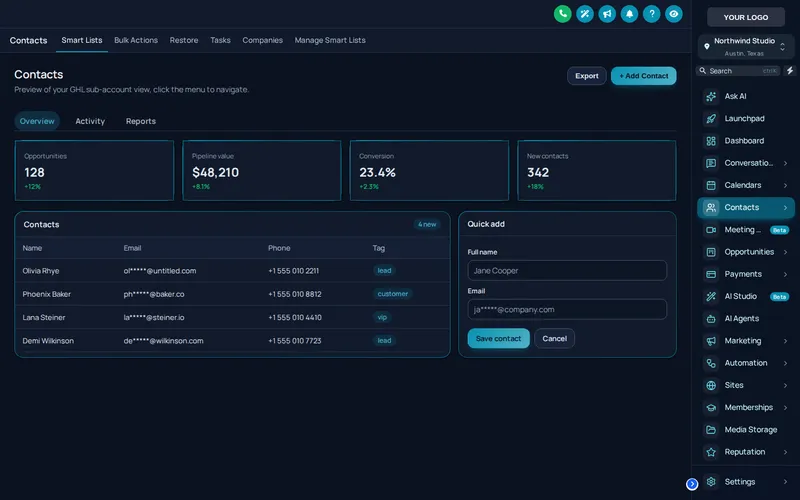
Task: Click the lightning bolt quick actions icon
Action: 790,71
